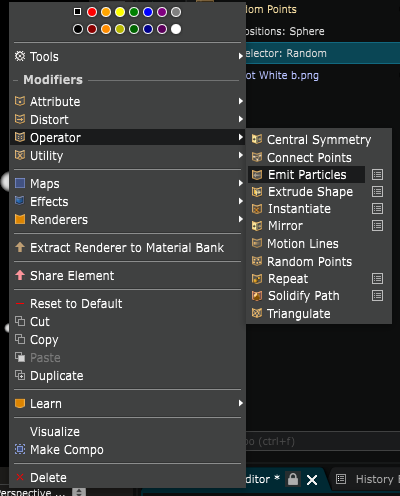This screenshot has height=496, width=400.
Task: Close the editor tab with X
Action: click(x=312, y=480)
